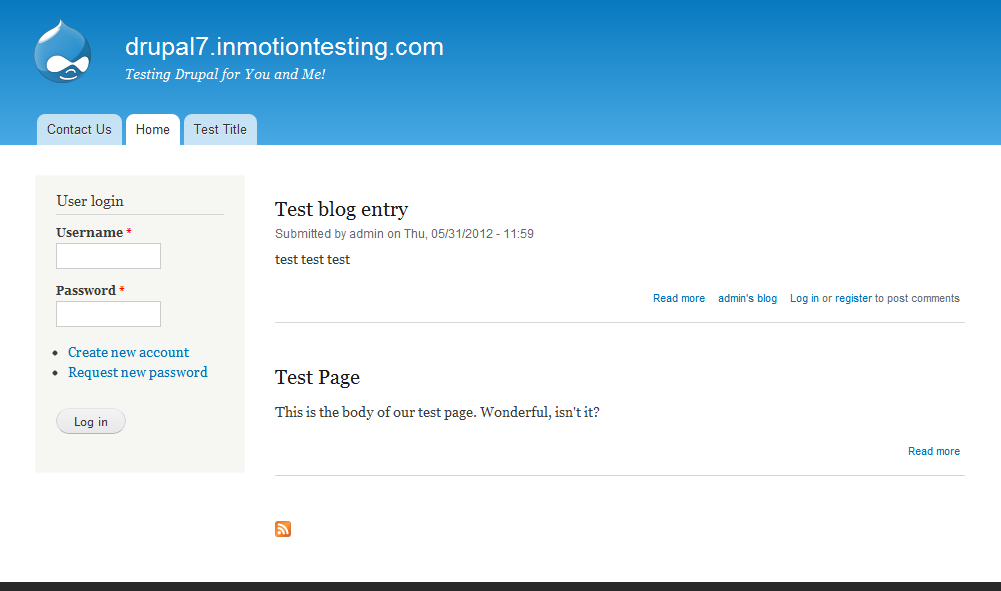Image resolution: width=1001 pixels, height=591 pixels.
Task: Open the Test Title tab
Action: click(220, 130)
